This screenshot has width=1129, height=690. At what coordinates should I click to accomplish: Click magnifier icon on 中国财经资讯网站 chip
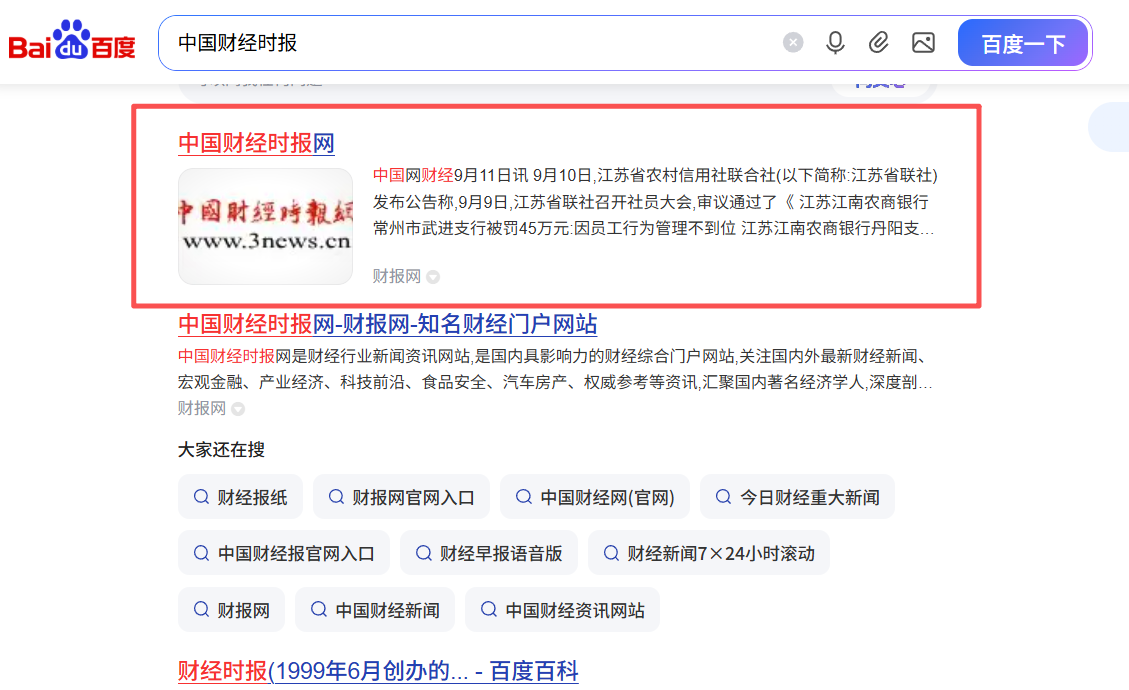[x=488, y=610]
